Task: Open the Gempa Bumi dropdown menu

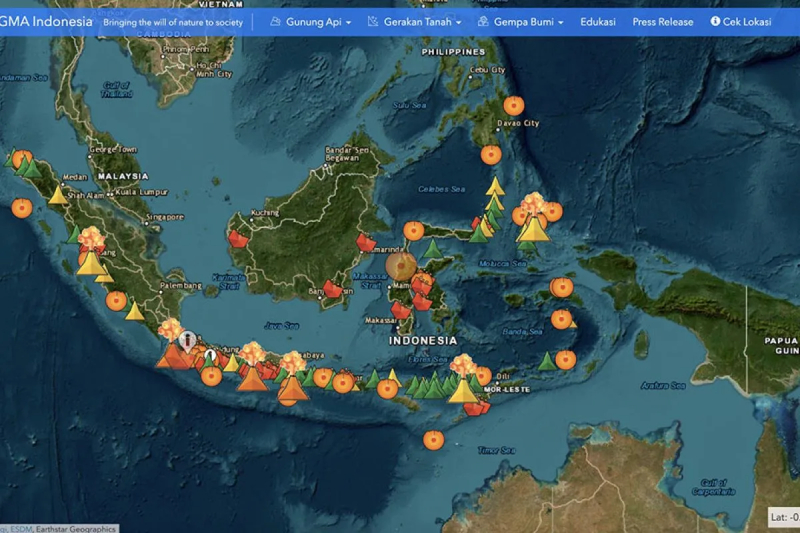Action: (x=520, y=21)
